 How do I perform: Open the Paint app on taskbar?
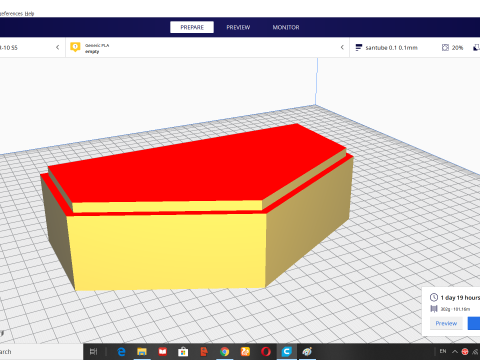[x=307, y=351]
